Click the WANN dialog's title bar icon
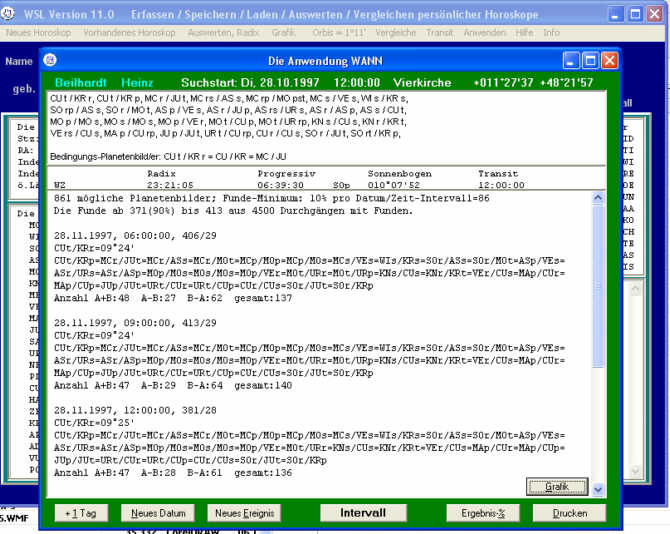The height and width of the screenshot is (534, 670). point(50,60)
